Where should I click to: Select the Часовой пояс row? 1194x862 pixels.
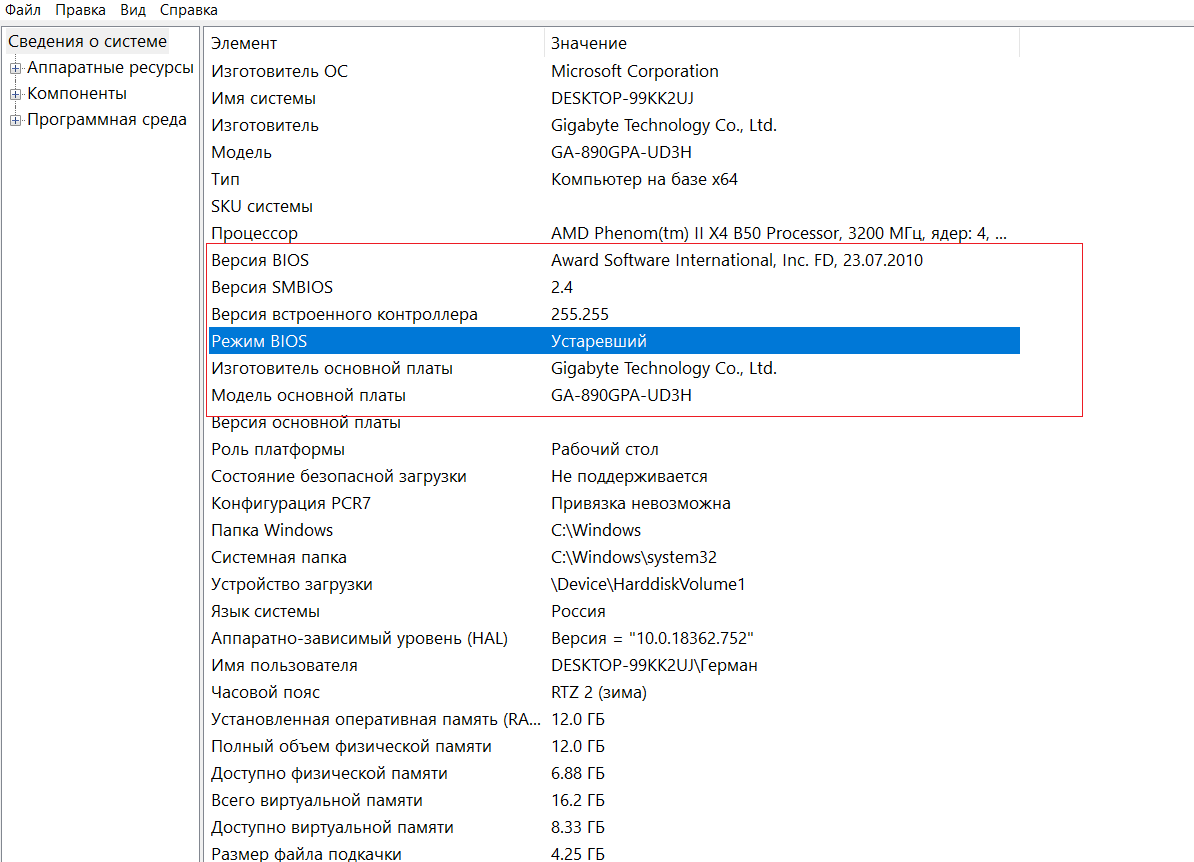(x=614, y=693)
